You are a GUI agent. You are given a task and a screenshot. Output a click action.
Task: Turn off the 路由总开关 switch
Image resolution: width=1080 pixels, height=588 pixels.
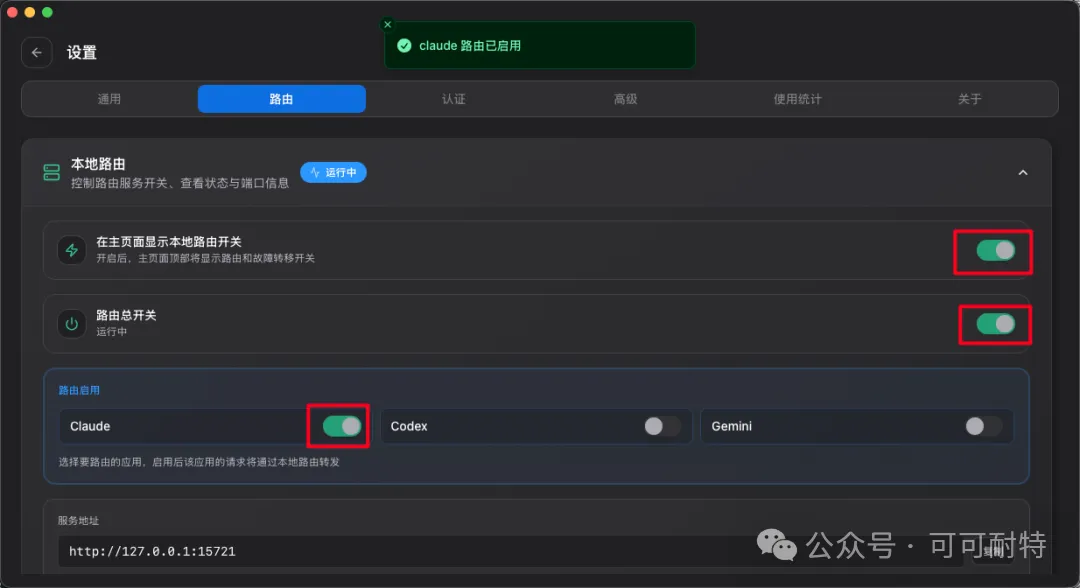(995, 324)
